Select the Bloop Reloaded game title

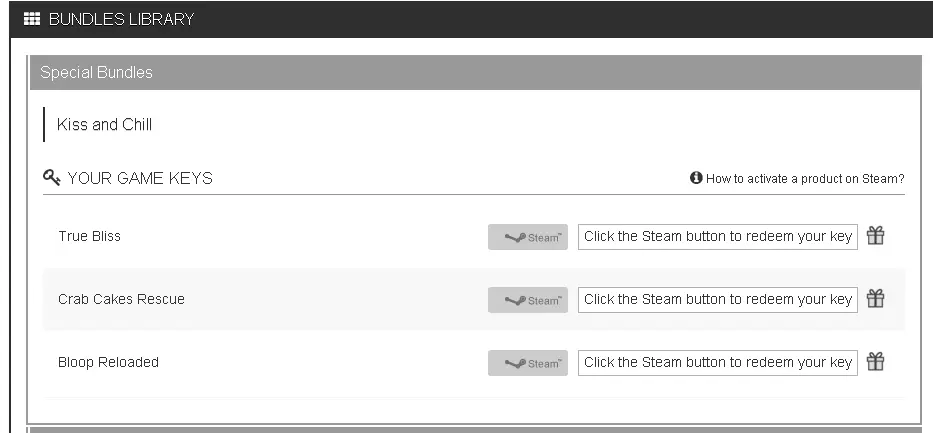(108, 362)
